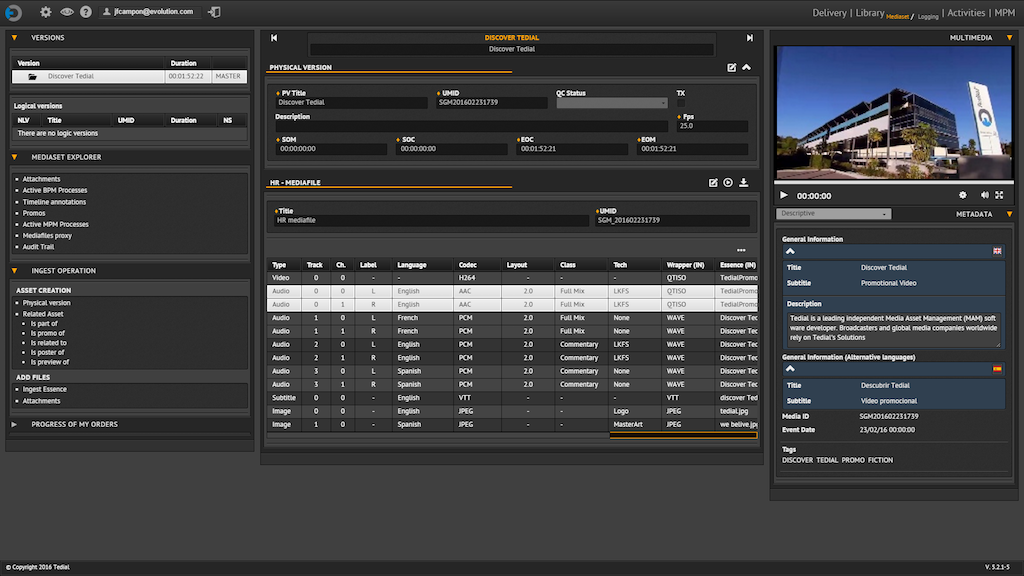The height and width of the screenshot is (576, 1024).
Task: Click the Spanish flag in Alternative languages
Action: 997,369
